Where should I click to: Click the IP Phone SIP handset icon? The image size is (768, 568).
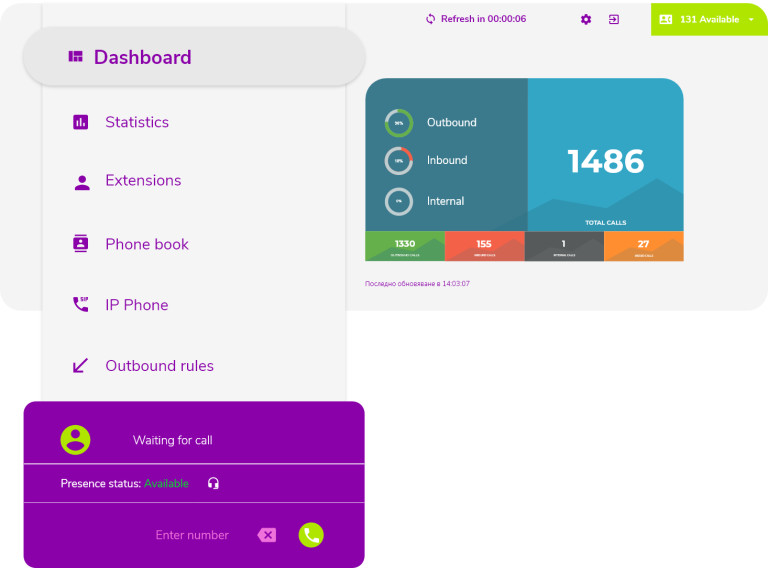point(81,304)
